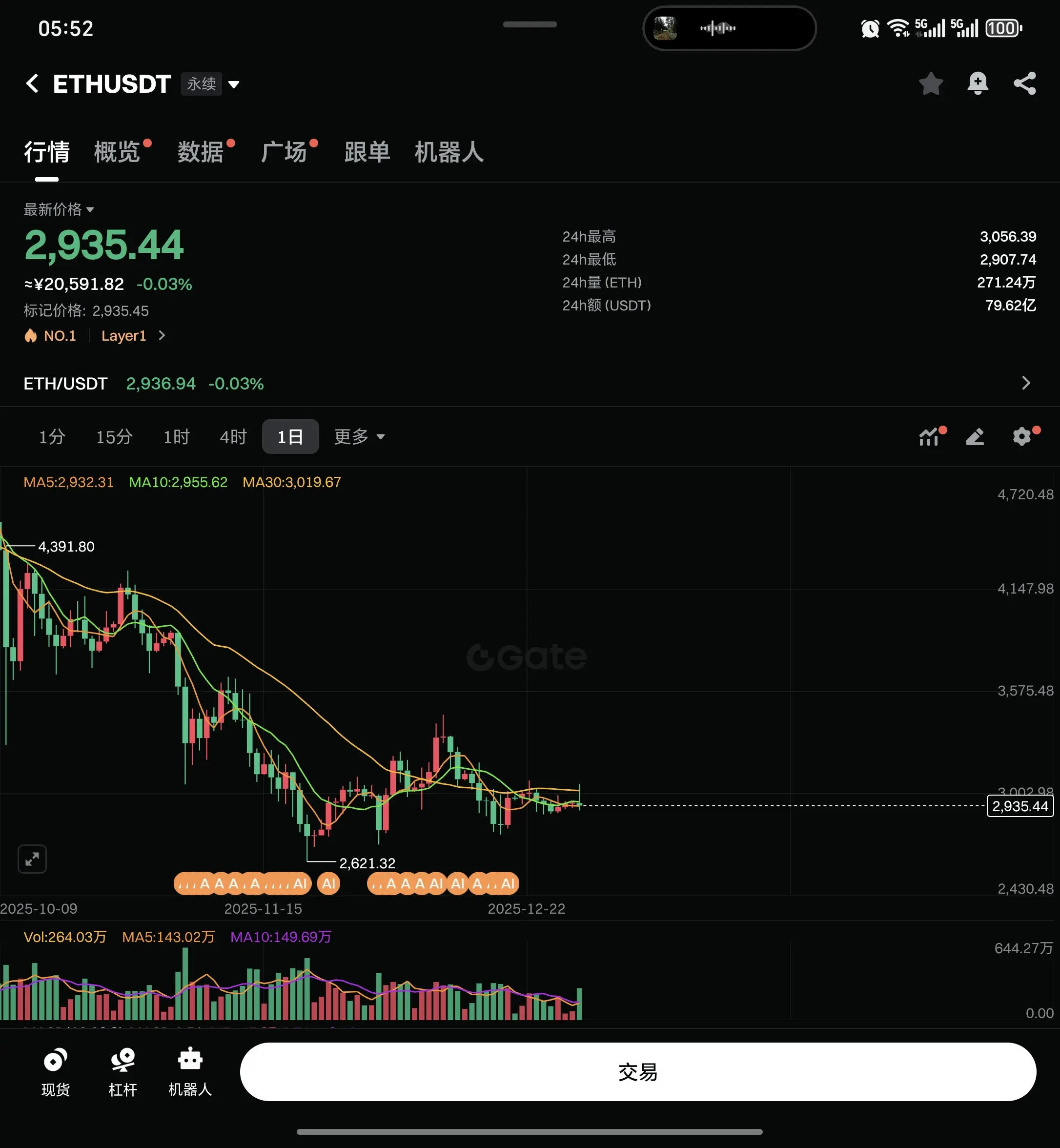This screenshot has height=1148, width=1060.
Task: Select the 4时 chart interval
Action: pos(233,436)
